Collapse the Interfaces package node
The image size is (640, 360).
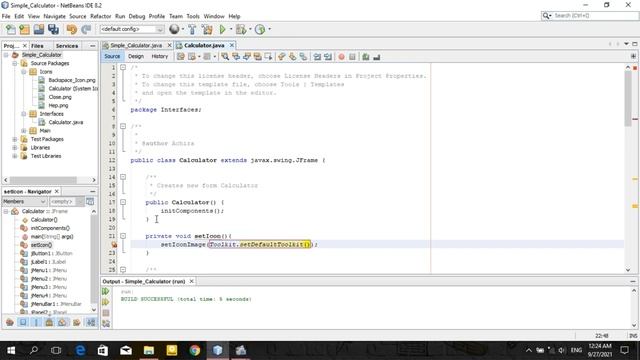24,114
